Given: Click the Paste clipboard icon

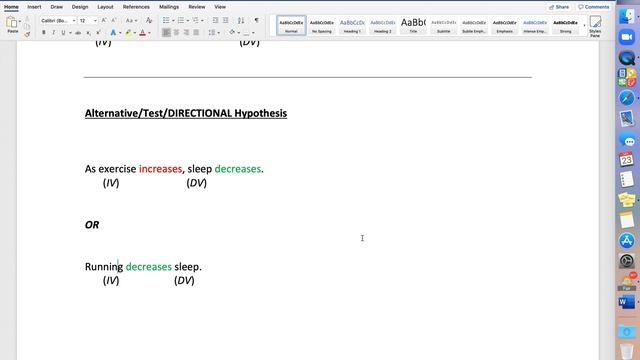Looking at the screenshot, I should coord(11,22).
